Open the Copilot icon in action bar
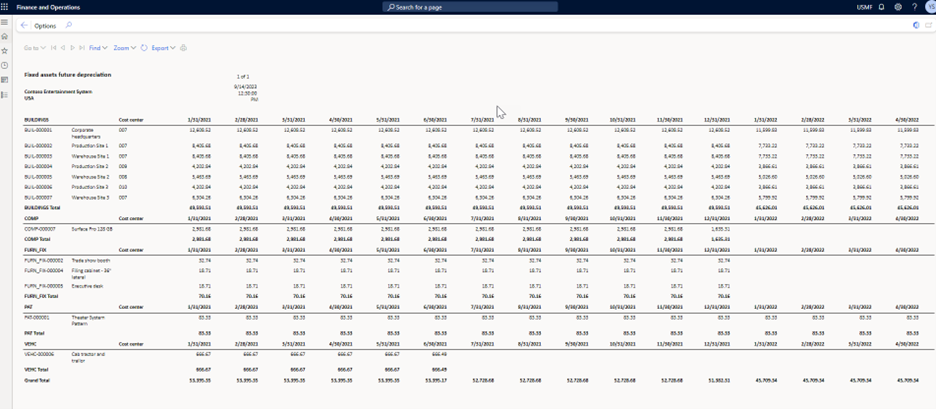The image size is (936, 409). click(x=916, y=25)
